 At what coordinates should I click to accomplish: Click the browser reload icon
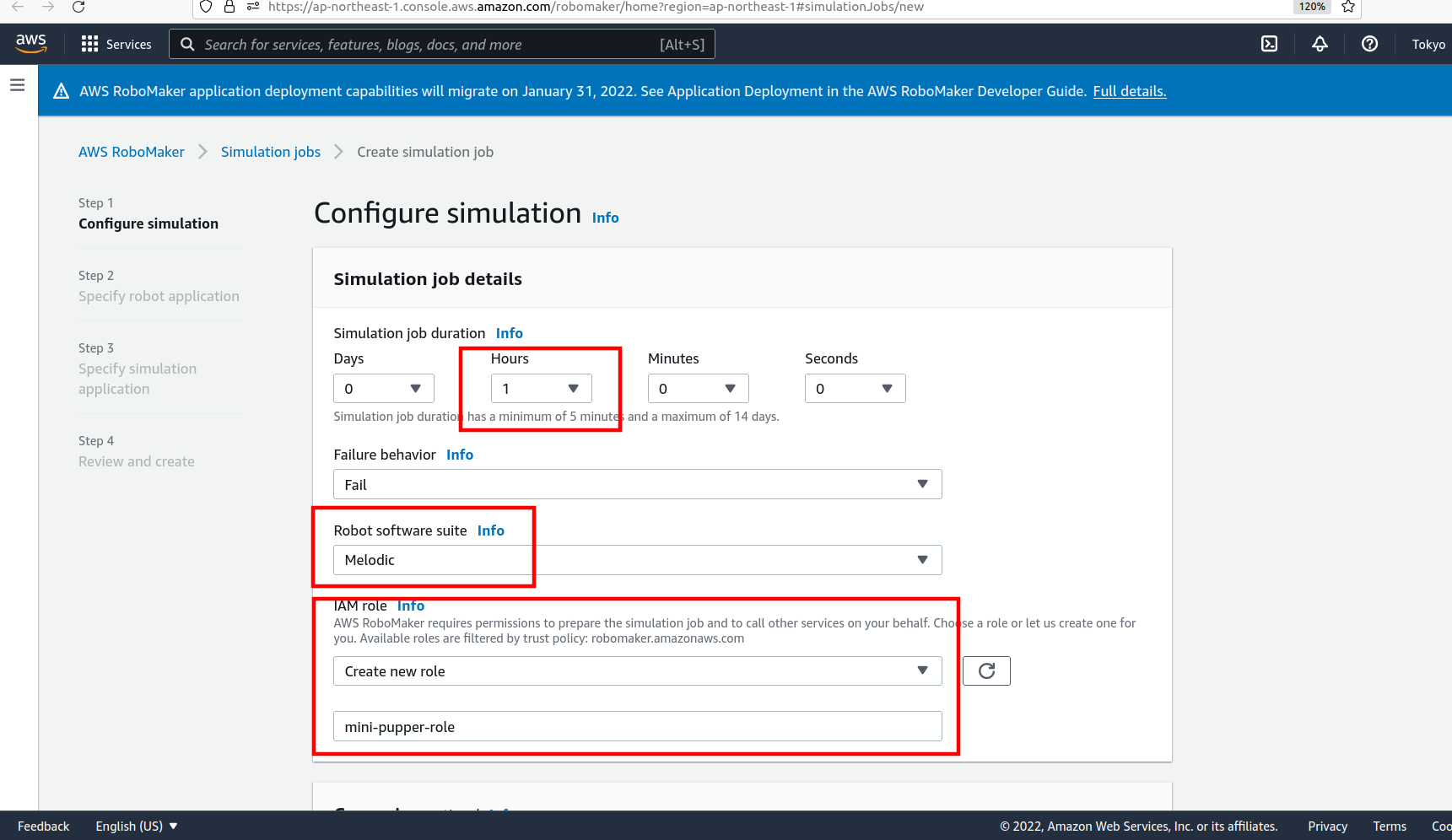pyautogui.click(x=78, y=7)
